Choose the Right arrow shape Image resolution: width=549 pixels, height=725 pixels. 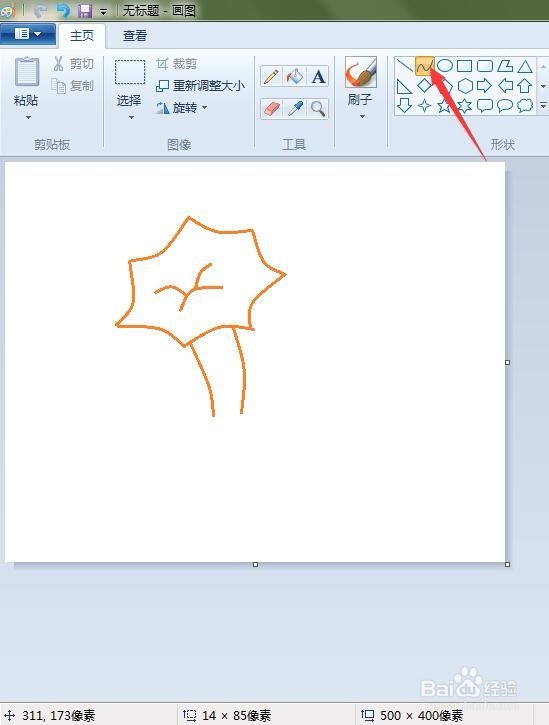[485, 86]
